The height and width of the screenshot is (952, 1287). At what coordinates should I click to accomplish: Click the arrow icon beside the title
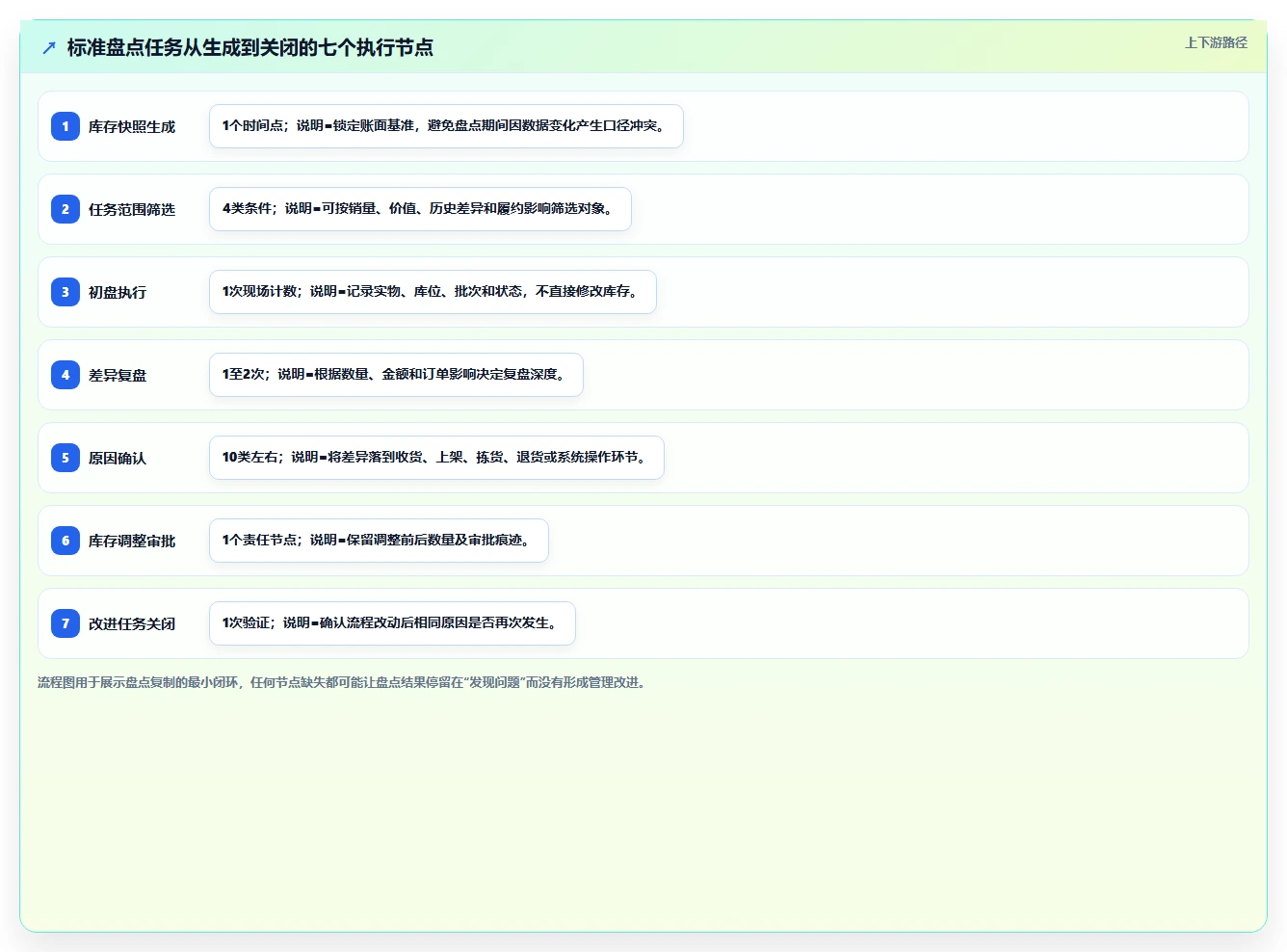point(49,47)
